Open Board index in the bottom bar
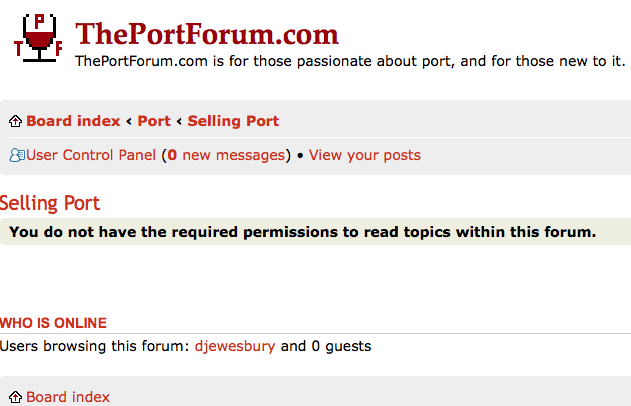This screenshot has height=406, width=631. coord(68,397)
